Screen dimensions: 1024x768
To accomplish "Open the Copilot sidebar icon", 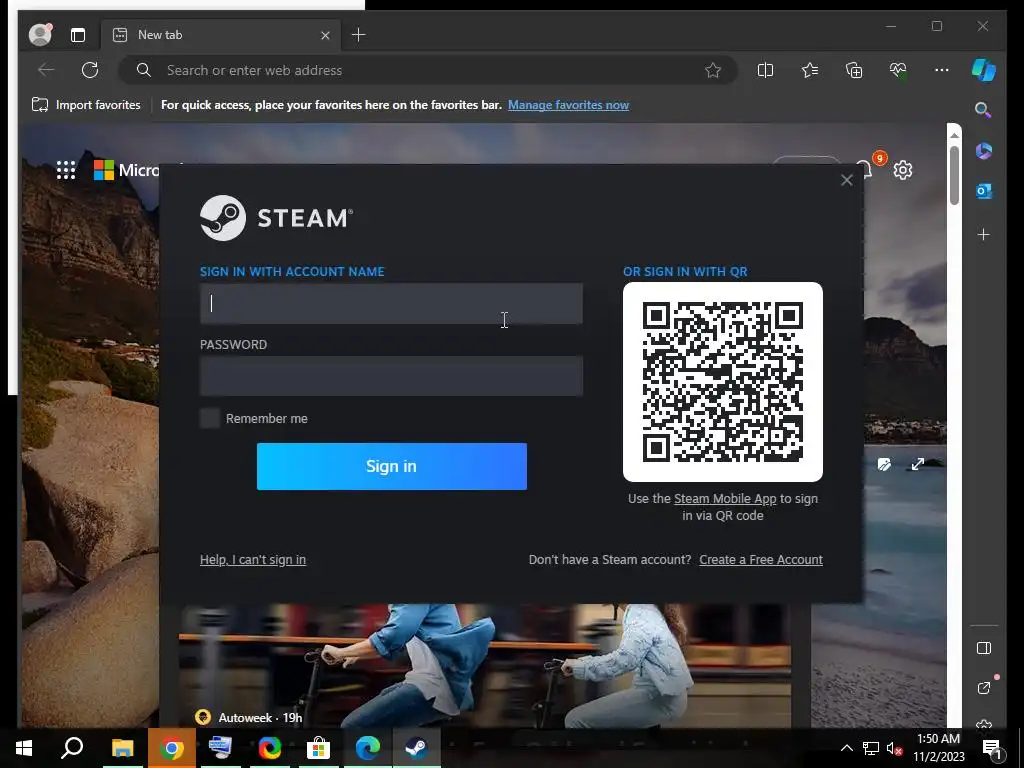I will tap(984, 70).
